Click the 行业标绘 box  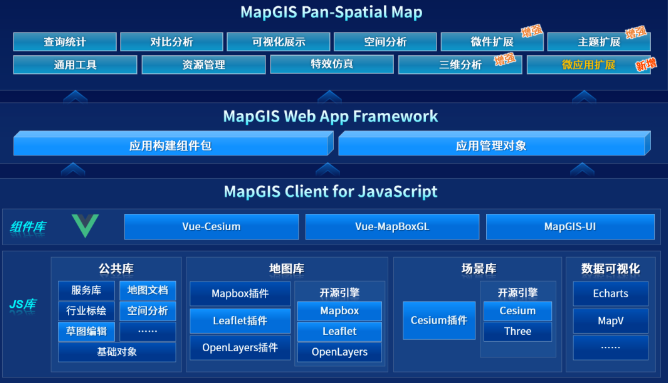(x=86, y=311)
